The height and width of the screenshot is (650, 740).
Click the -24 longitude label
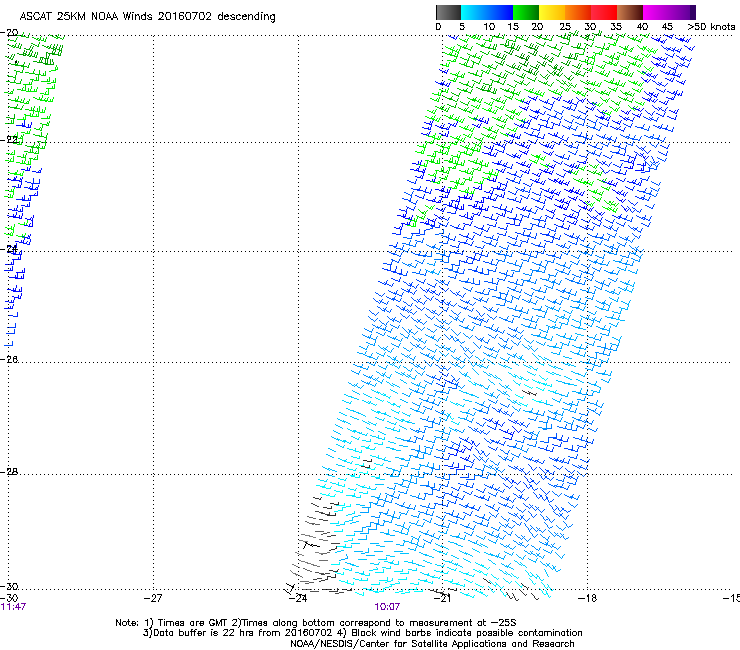tap(298, 599)
